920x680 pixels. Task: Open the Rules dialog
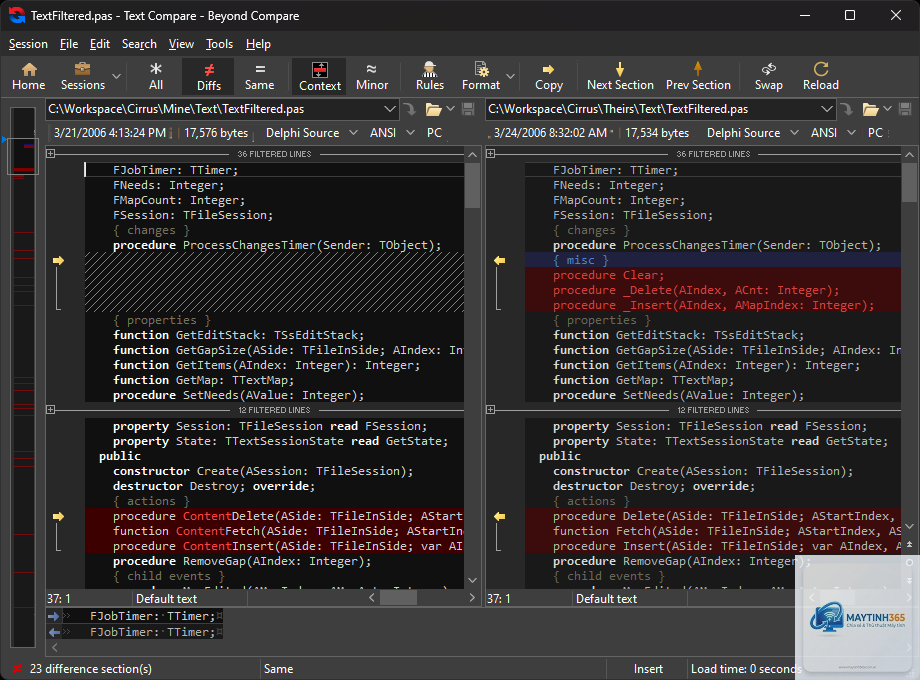429,77
